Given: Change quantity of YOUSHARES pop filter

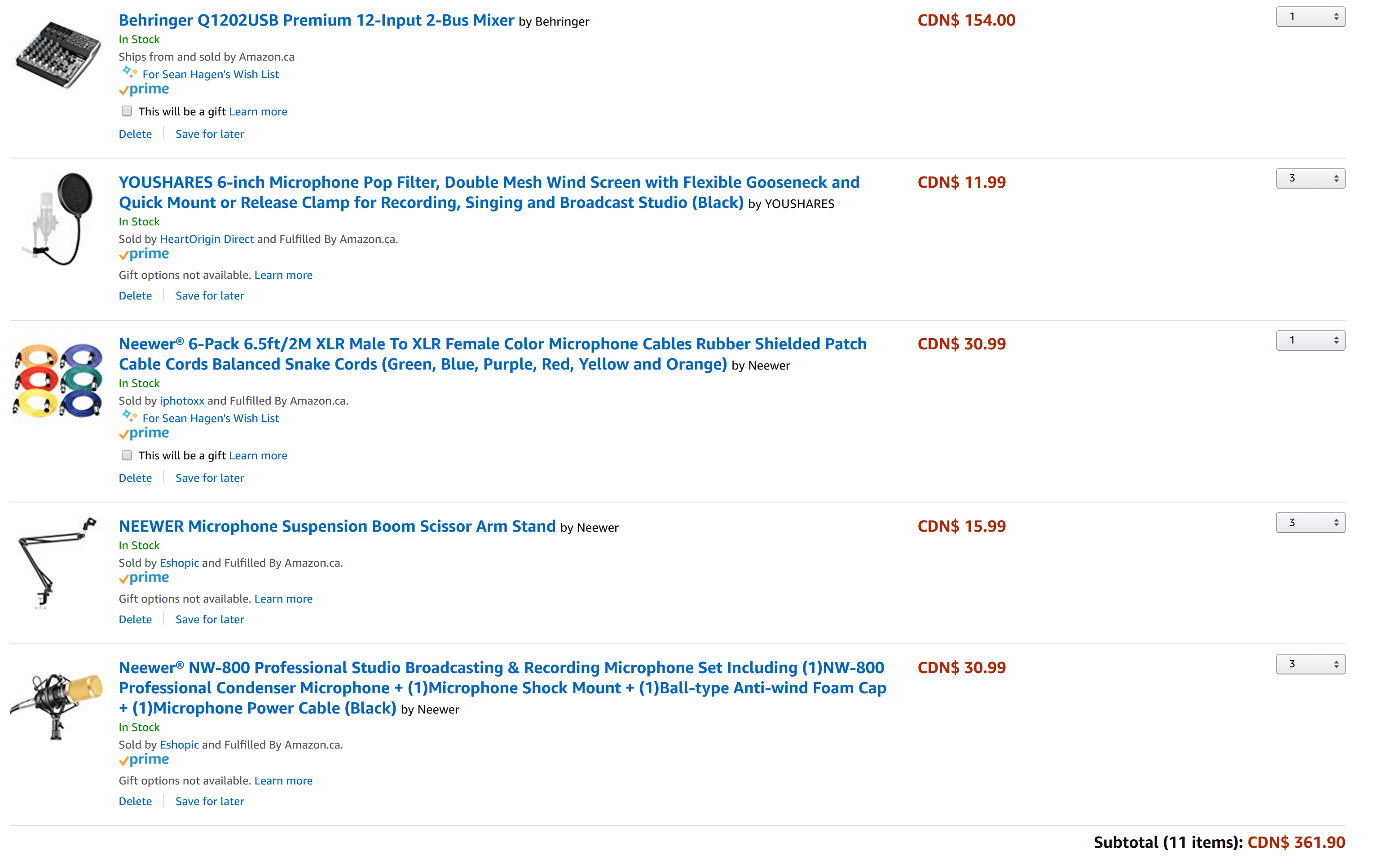Looking at the screenshot, I should pos(1311,179).
